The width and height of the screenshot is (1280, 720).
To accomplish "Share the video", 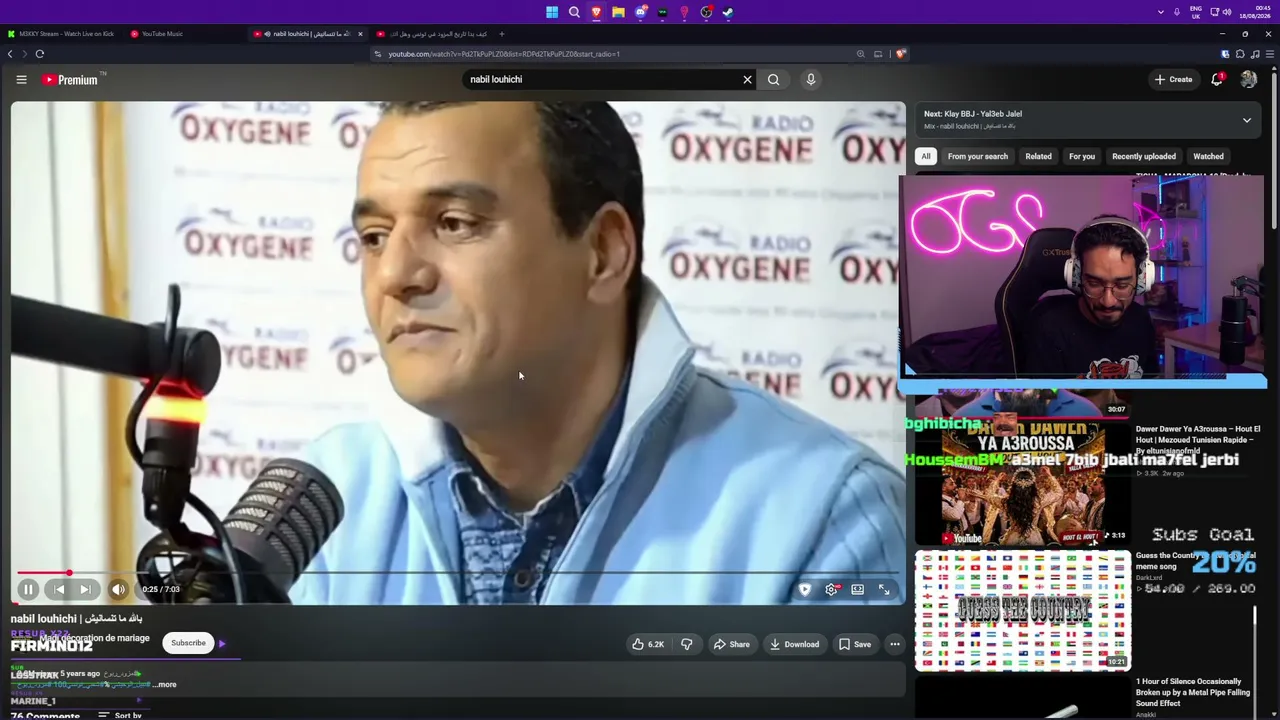I will [731, 644].
